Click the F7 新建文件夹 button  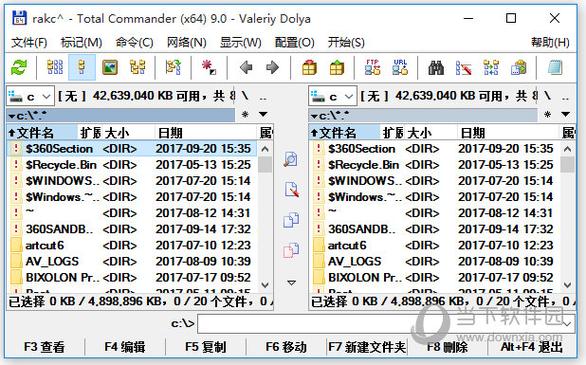coord(367,347)
